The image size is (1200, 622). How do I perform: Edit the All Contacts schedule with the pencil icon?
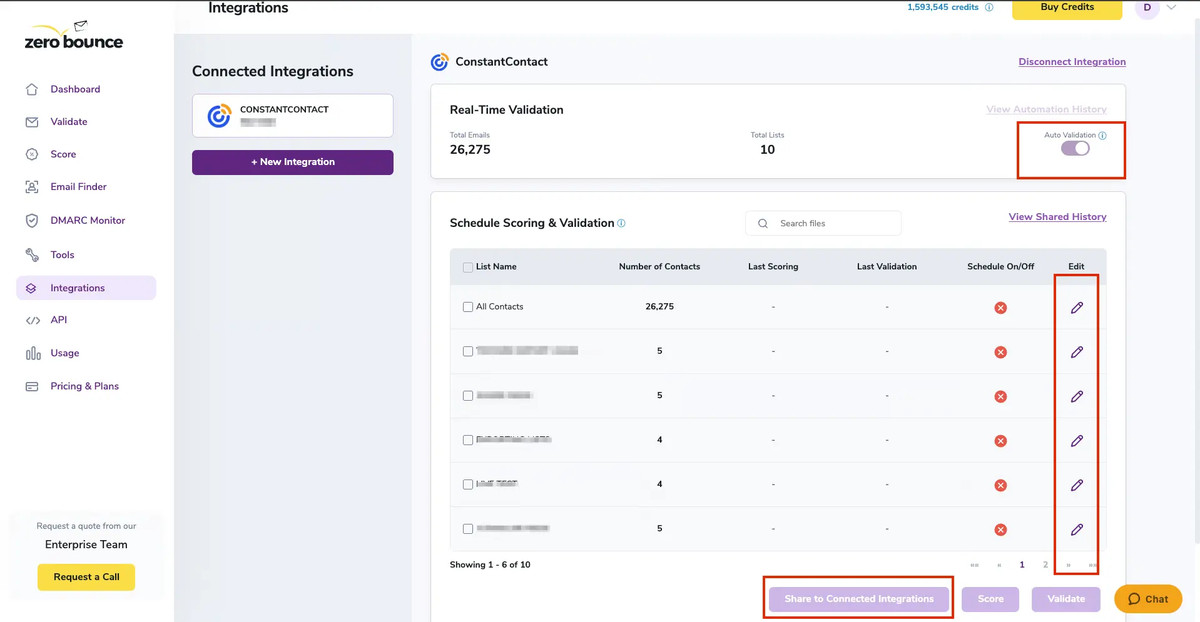click(1076, 307)
